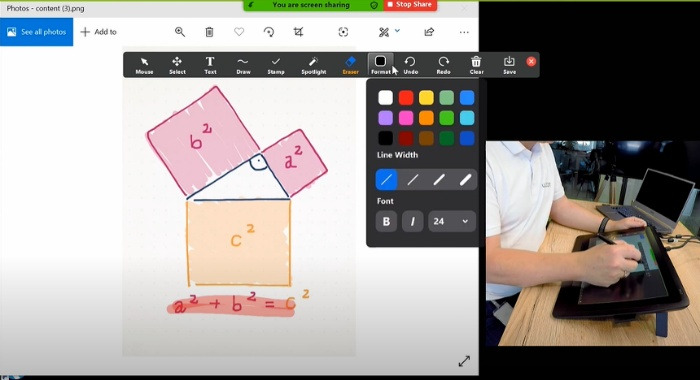The height and width of the screenshot is (380, 700).
Task: Choose the blue swatch in top row
Action: click(x=467, y=97)
